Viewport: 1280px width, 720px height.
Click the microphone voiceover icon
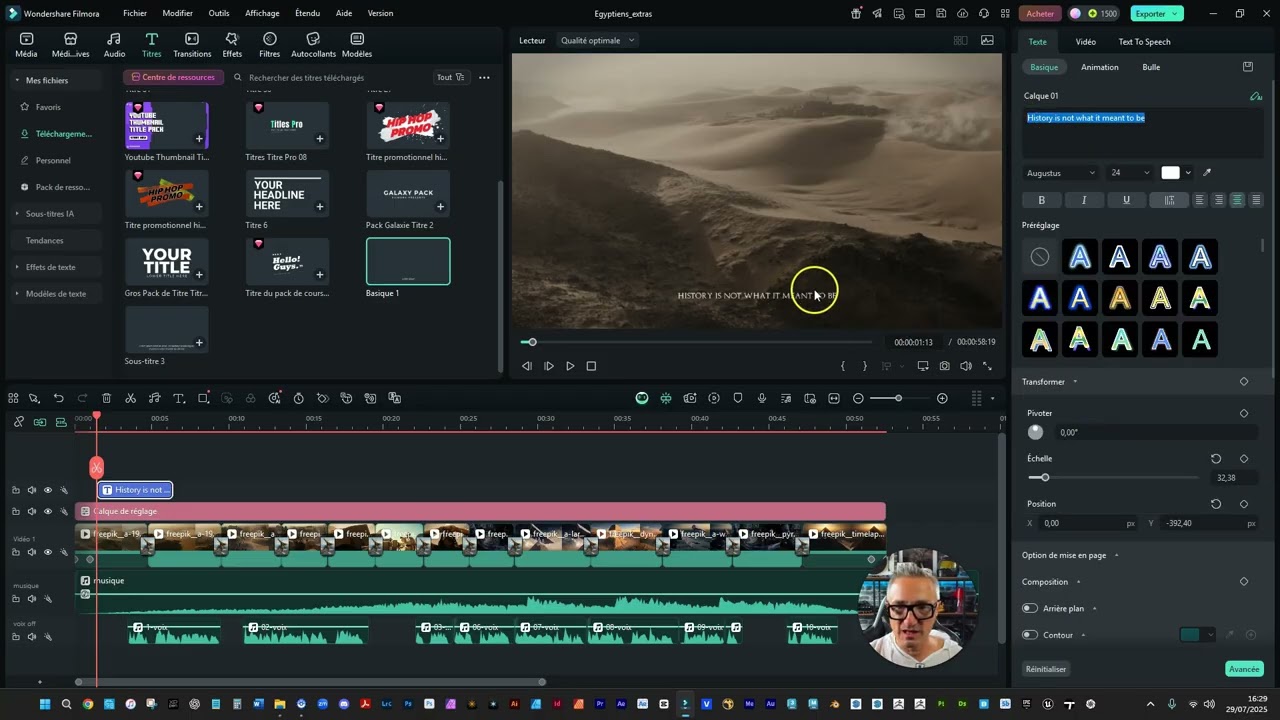coord(762,398)
